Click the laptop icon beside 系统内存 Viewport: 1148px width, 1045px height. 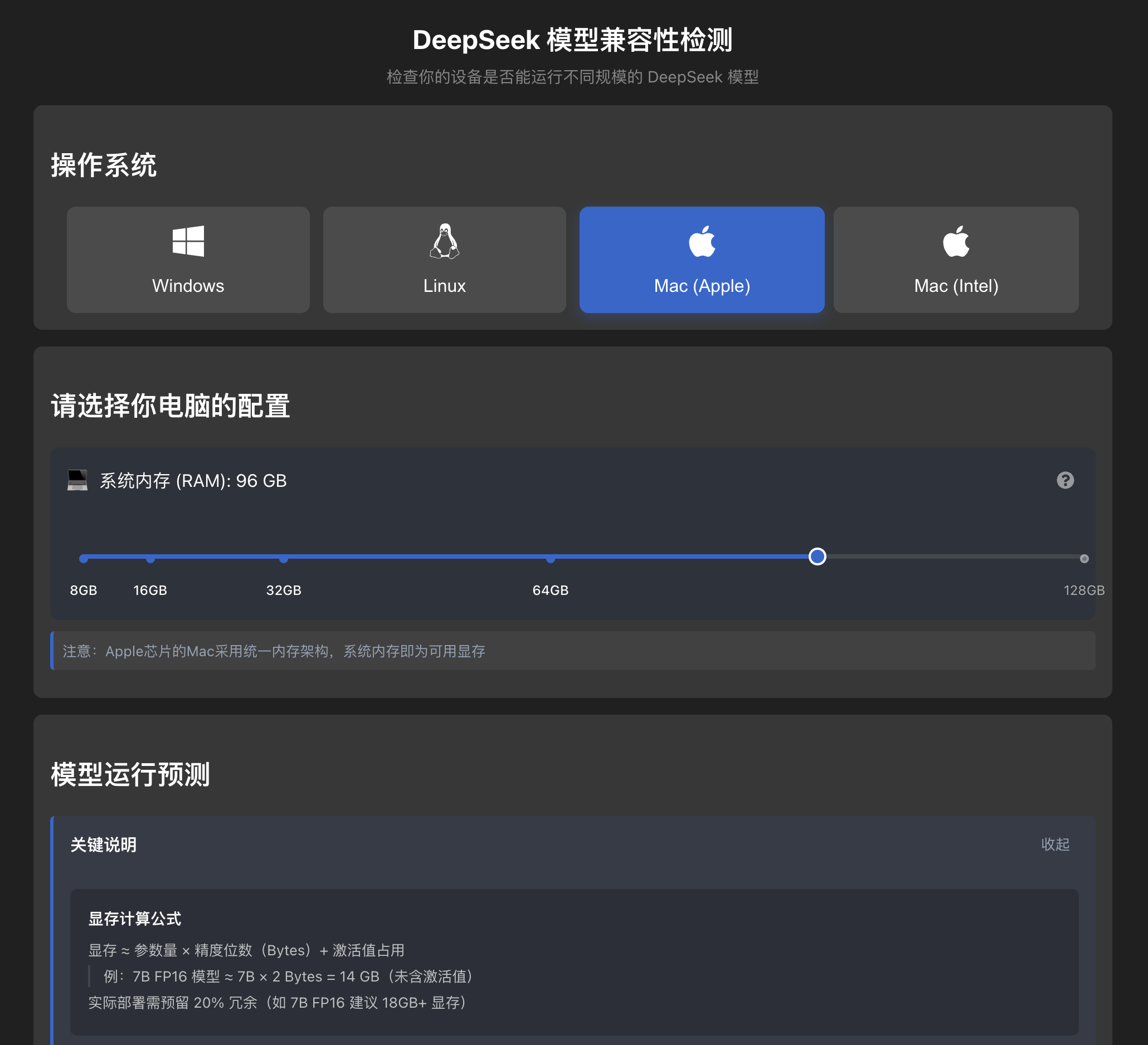click(77, 480)
